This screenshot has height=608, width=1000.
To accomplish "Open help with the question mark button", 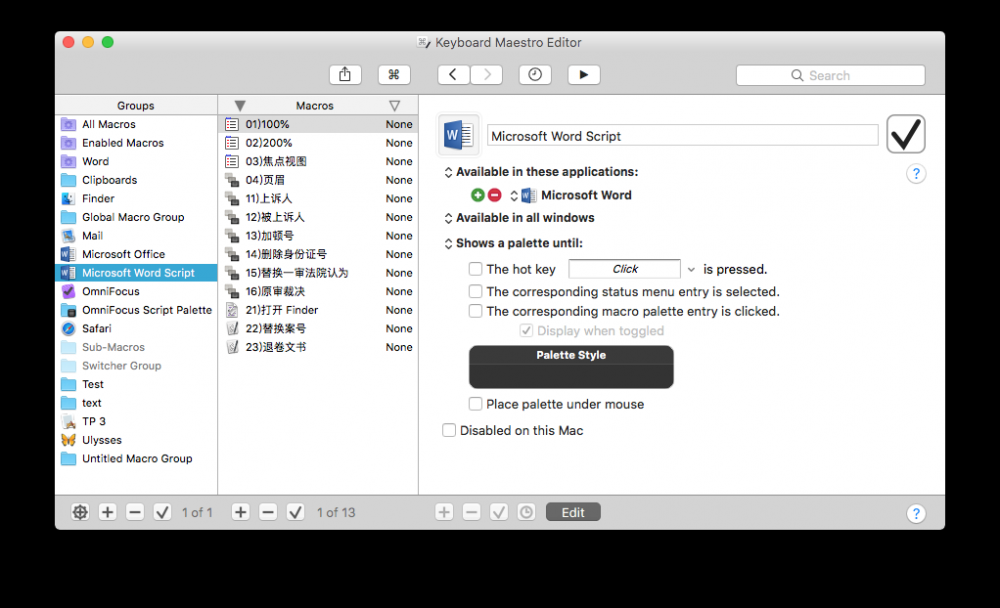I will [916, 173].
